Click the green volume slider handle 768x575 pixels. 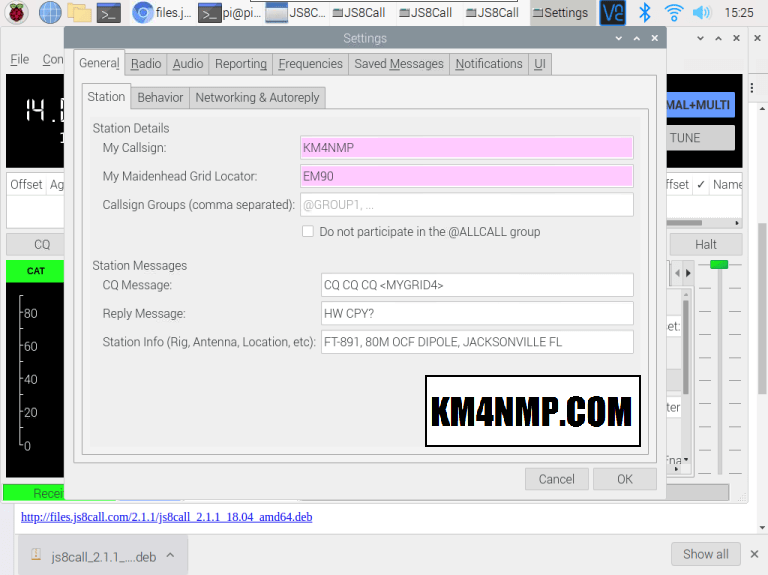pyautogui.click(x=718, y=264)
